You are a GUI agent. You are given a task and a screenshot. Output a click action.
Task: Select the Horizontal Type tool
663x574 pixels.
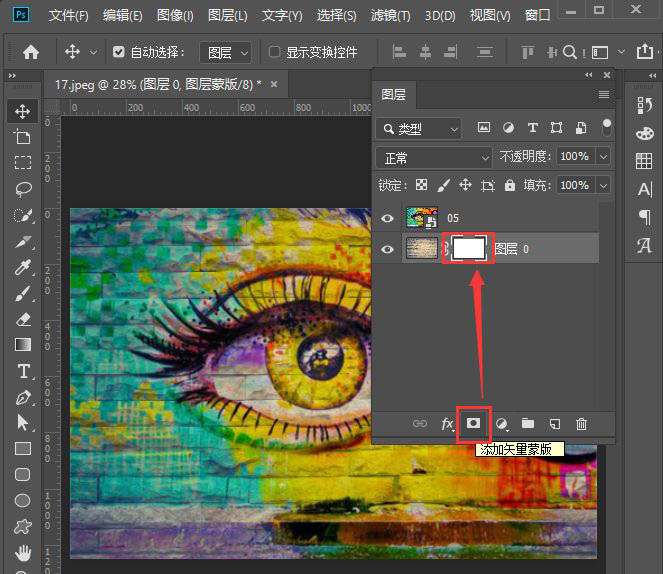23,371
